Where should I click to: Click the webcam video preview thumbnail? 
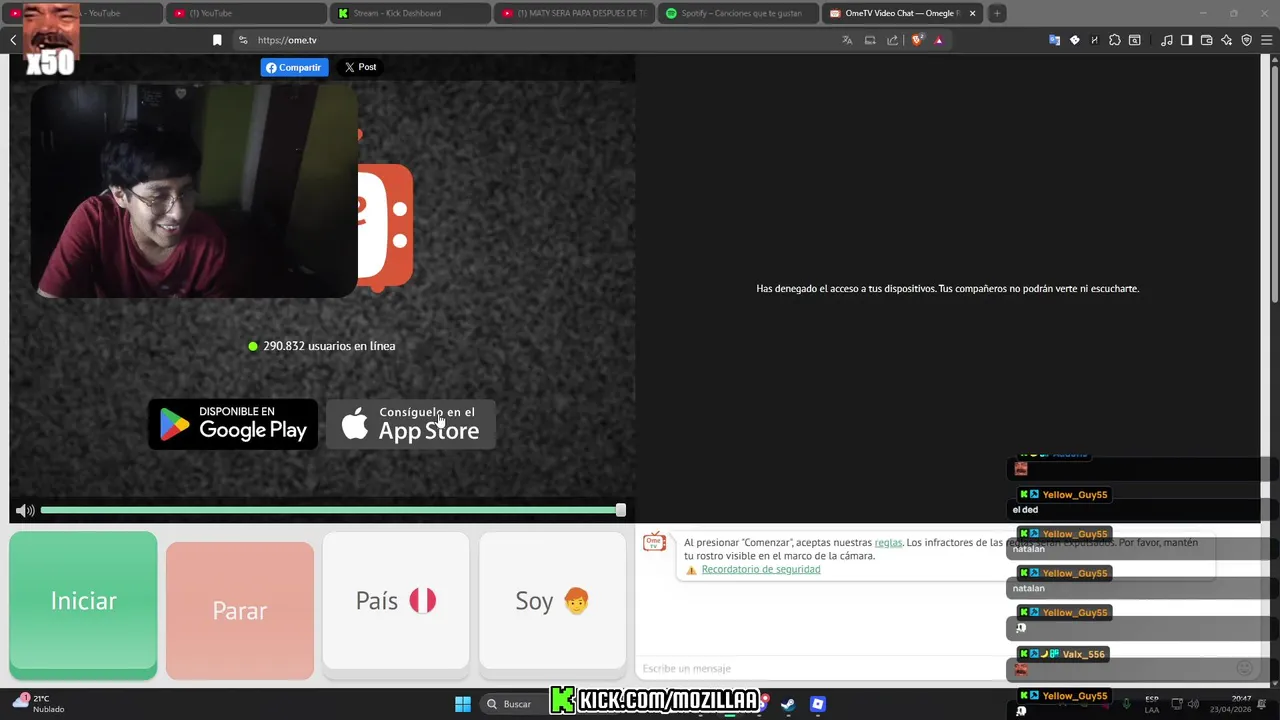coord(194,190)
